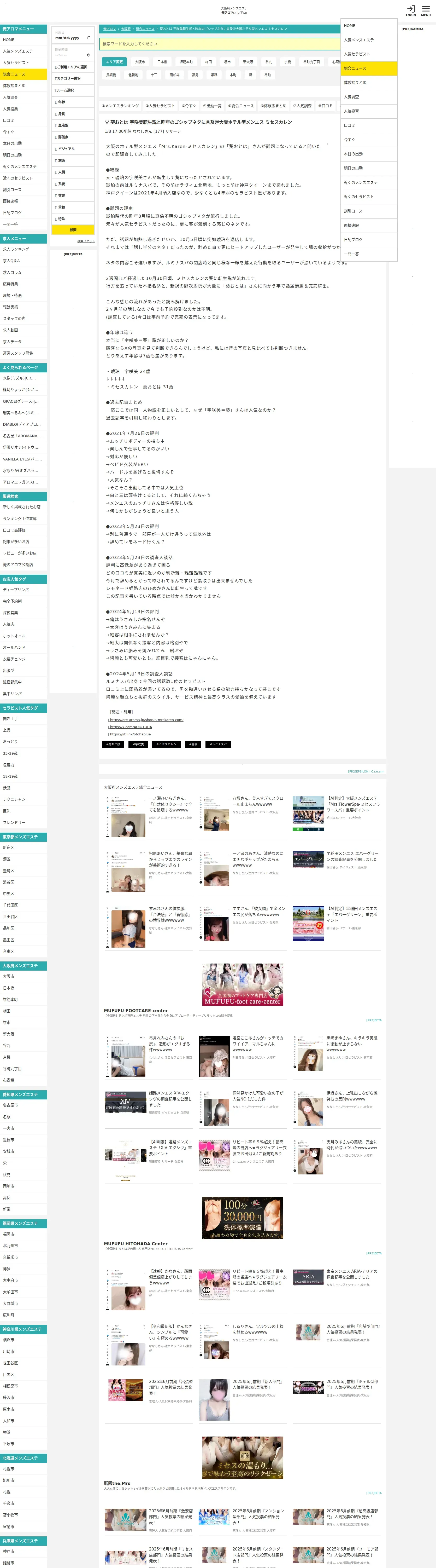
Task: Click the yellow 検索 button
Action: pos(73,230)
